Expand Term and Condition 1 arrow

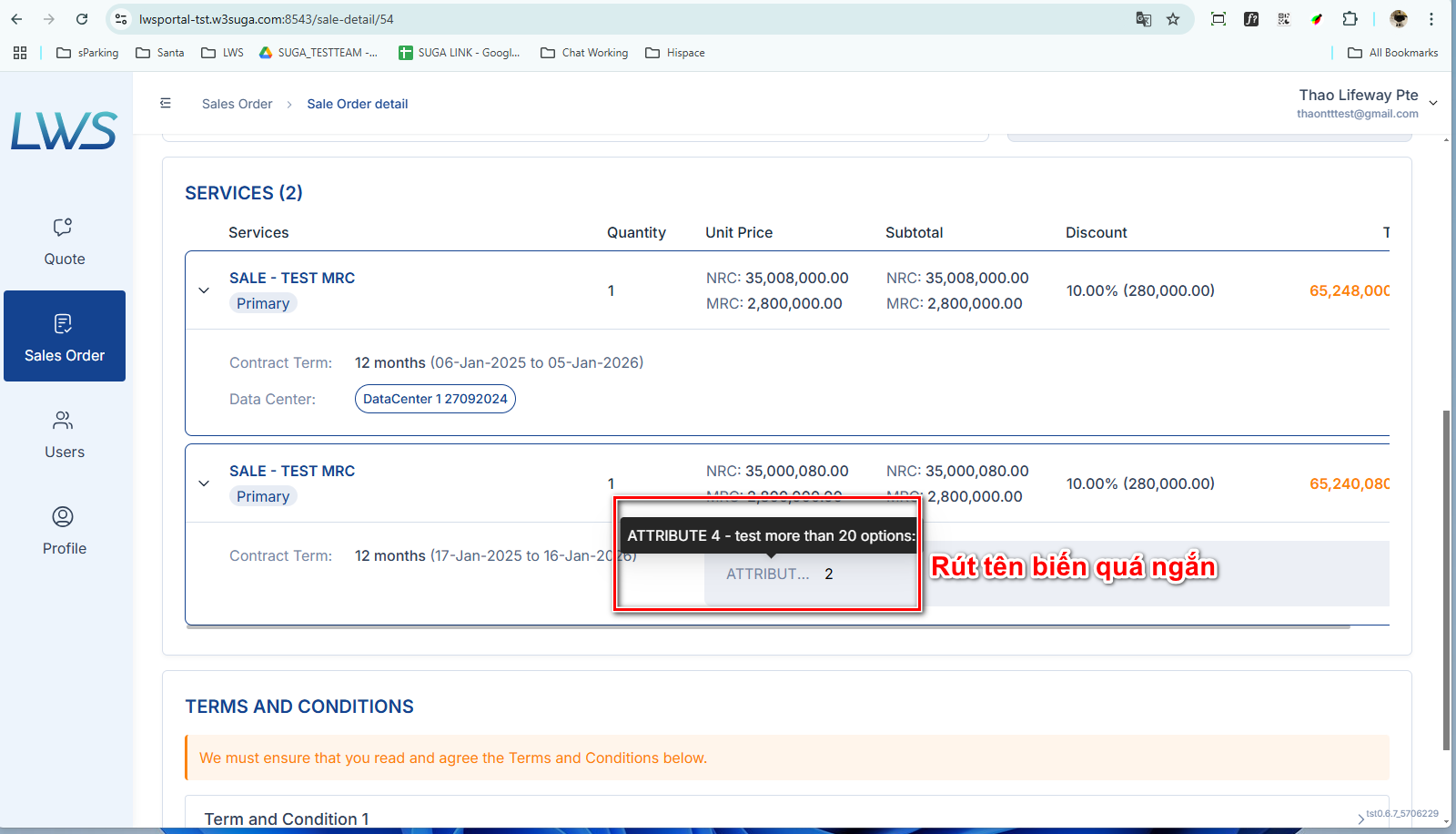(x=1360, y=819)
